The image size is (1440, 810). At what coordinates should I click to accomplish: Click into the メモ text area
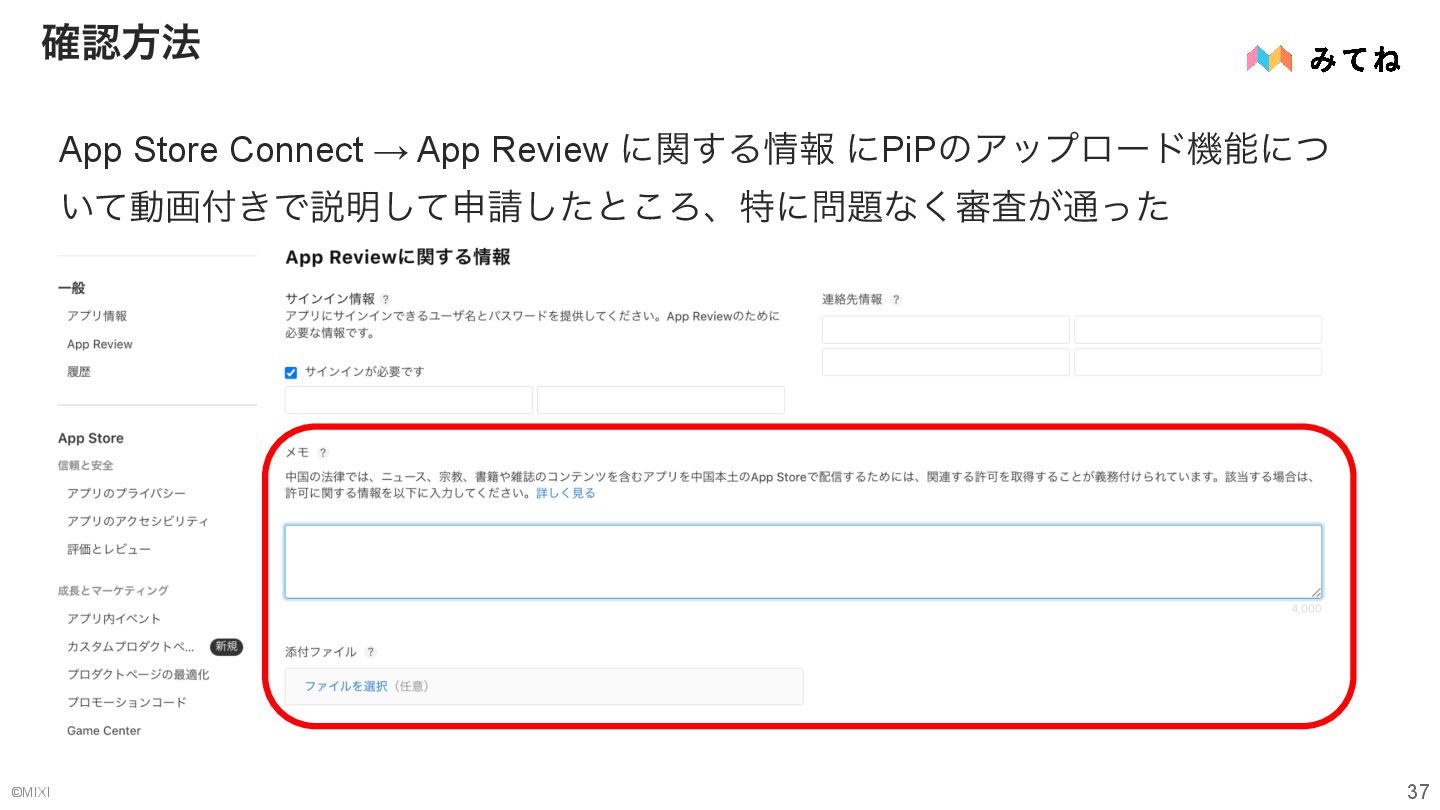(803, 562)
